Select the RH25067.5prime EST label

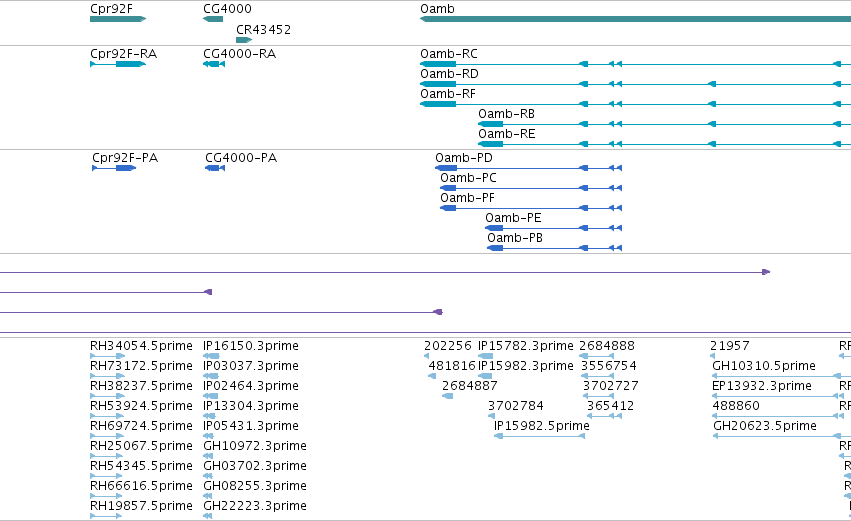tap(141, 446)
